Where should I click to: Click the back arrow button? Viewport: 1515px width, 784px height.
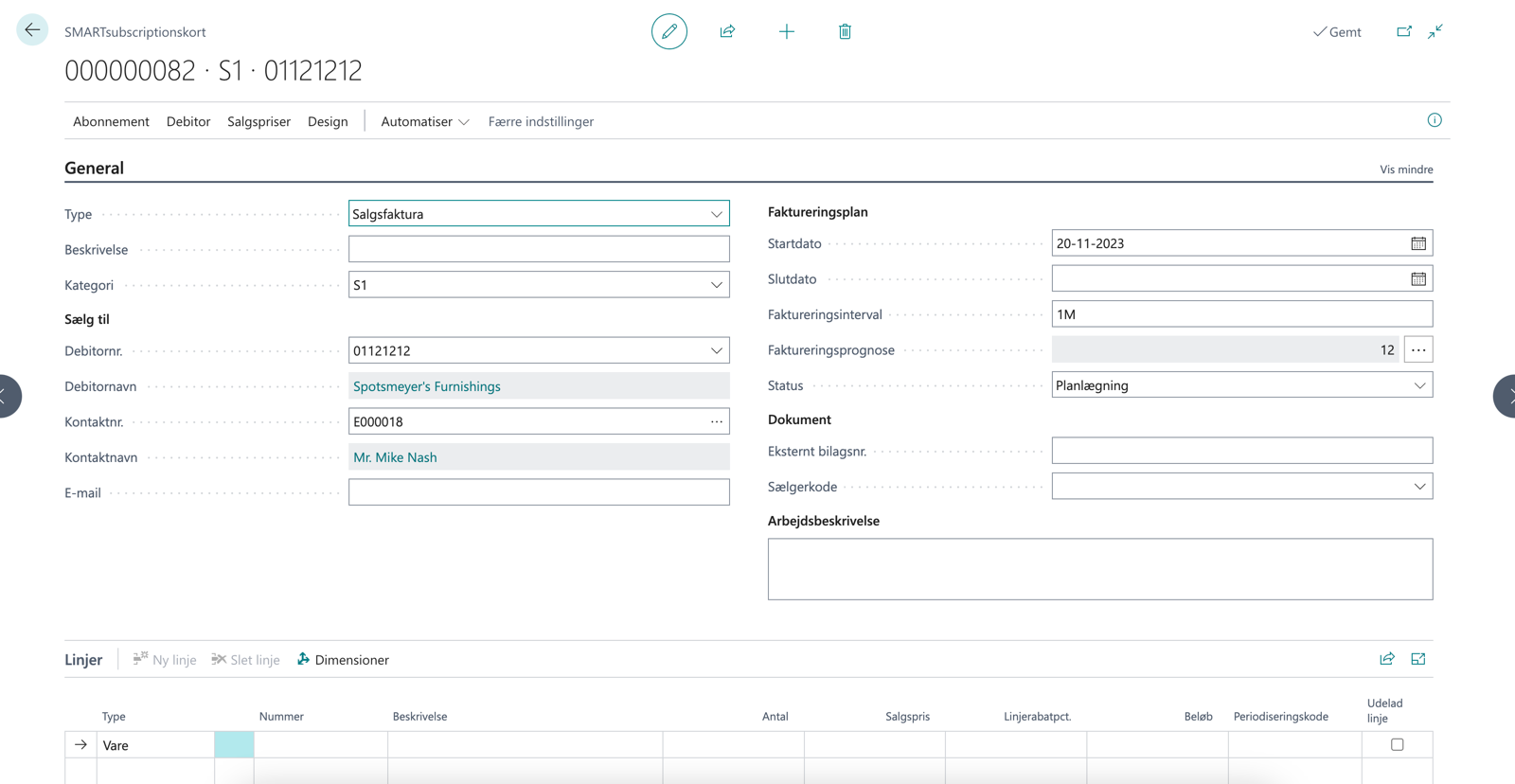[32, 30]
